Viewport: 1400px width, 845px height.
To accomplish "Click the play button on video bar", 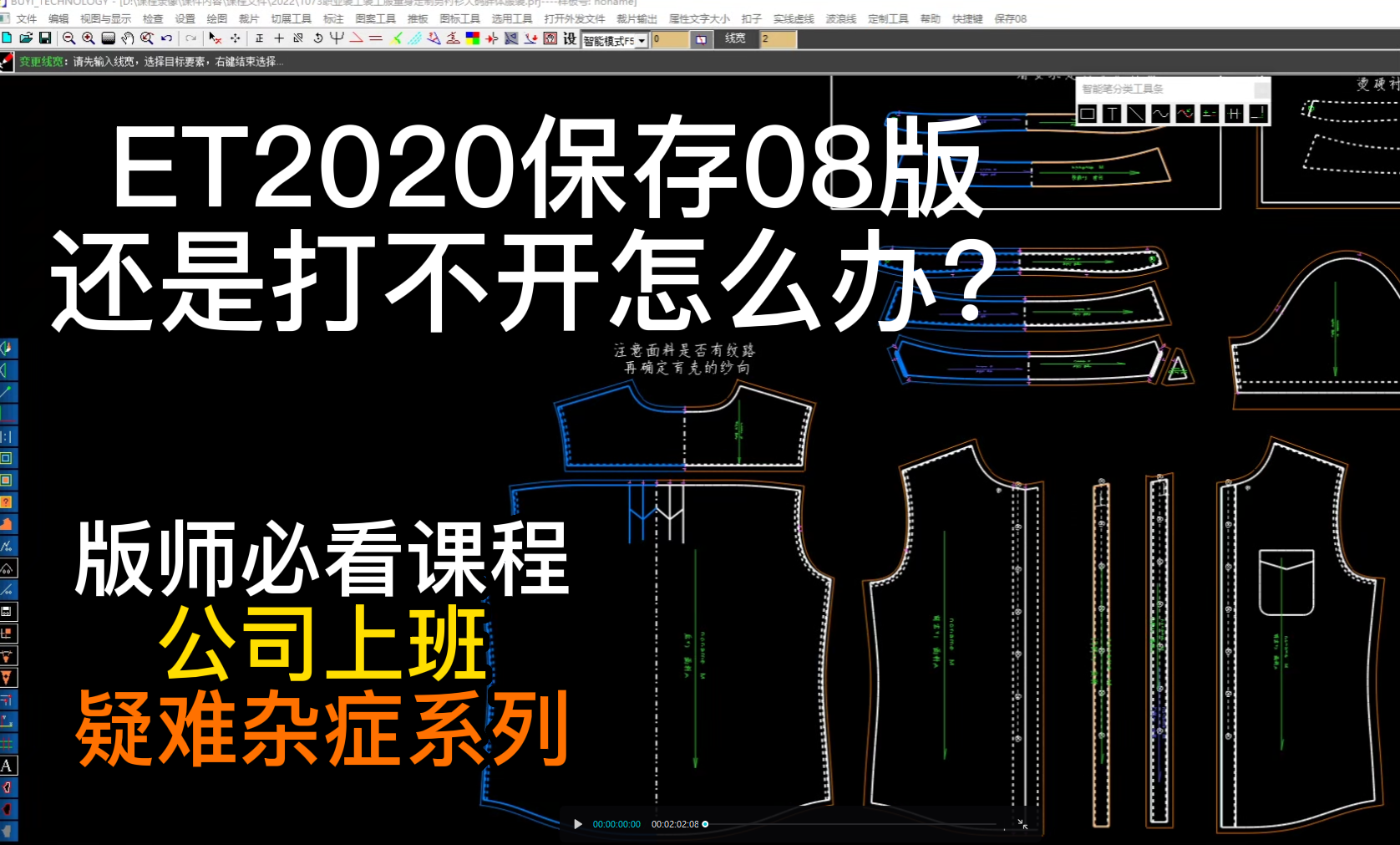I will click(577, 824).
